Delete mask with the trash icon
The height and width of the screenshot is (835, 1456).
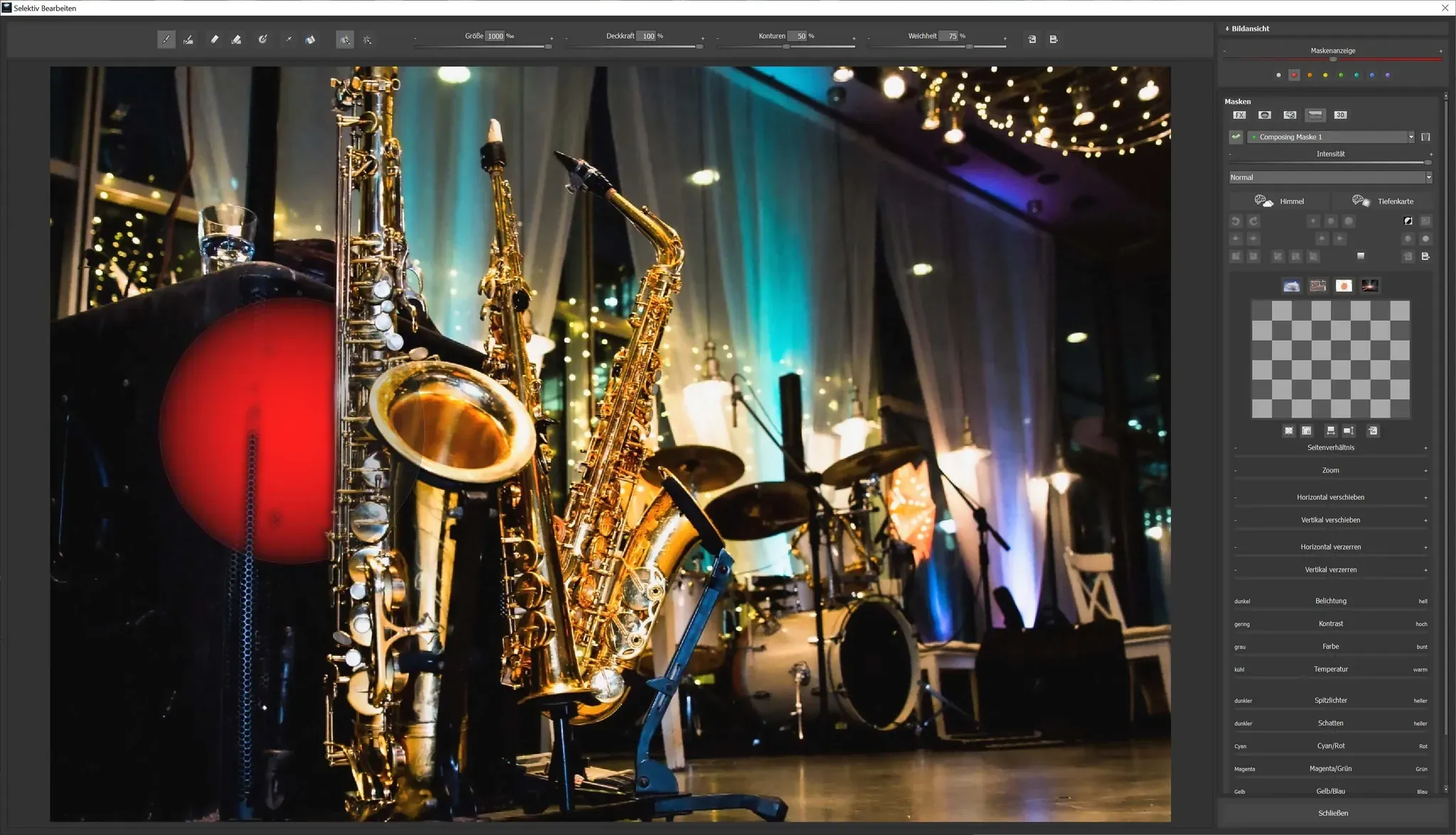point(1425,137)
